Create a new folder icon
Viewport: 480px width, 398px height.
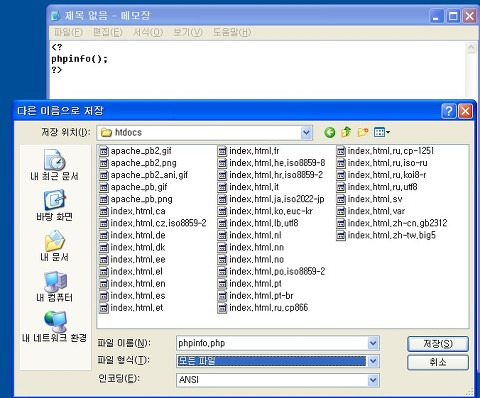pos(363,132)
